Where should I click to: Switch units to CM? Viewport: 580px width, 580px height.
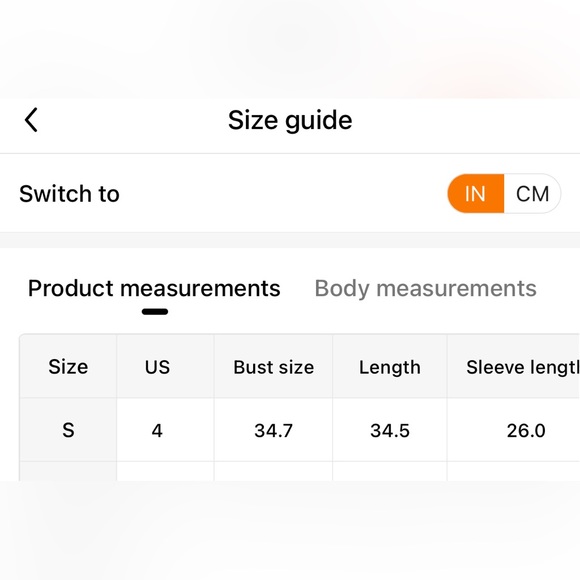pyautogui.click(x=532, y=193)
